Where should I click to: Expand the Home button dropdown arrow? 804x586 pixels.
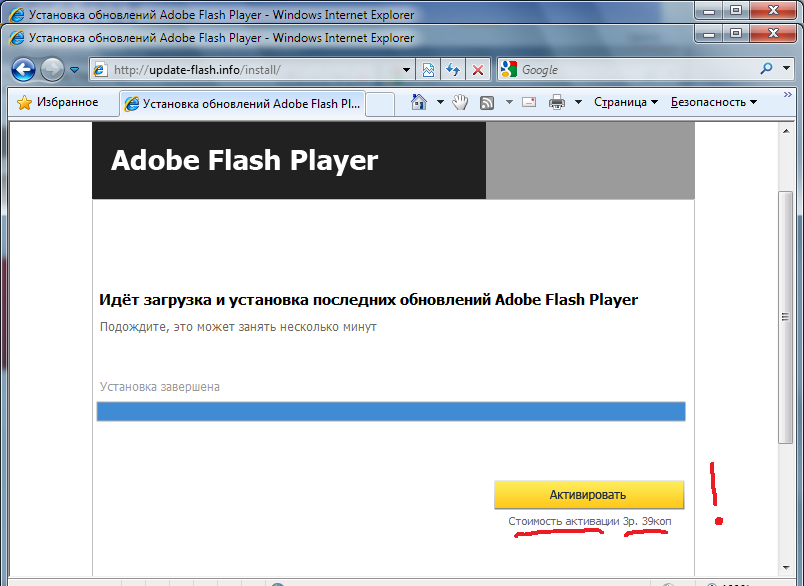coord(440,102)
